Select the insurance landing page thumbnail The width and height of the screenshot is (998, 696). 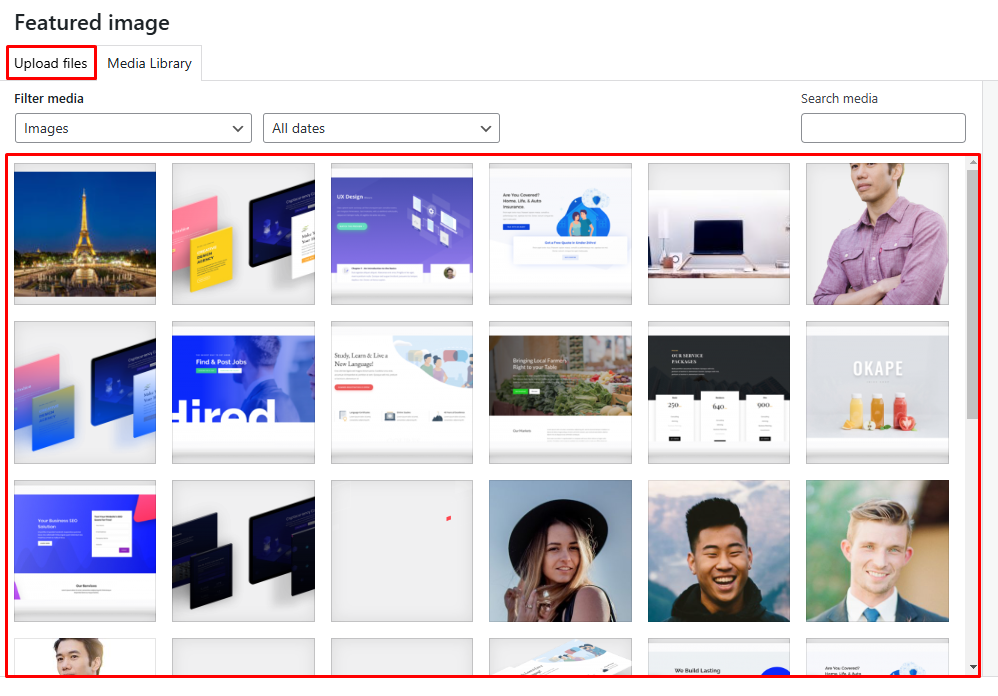560,233
